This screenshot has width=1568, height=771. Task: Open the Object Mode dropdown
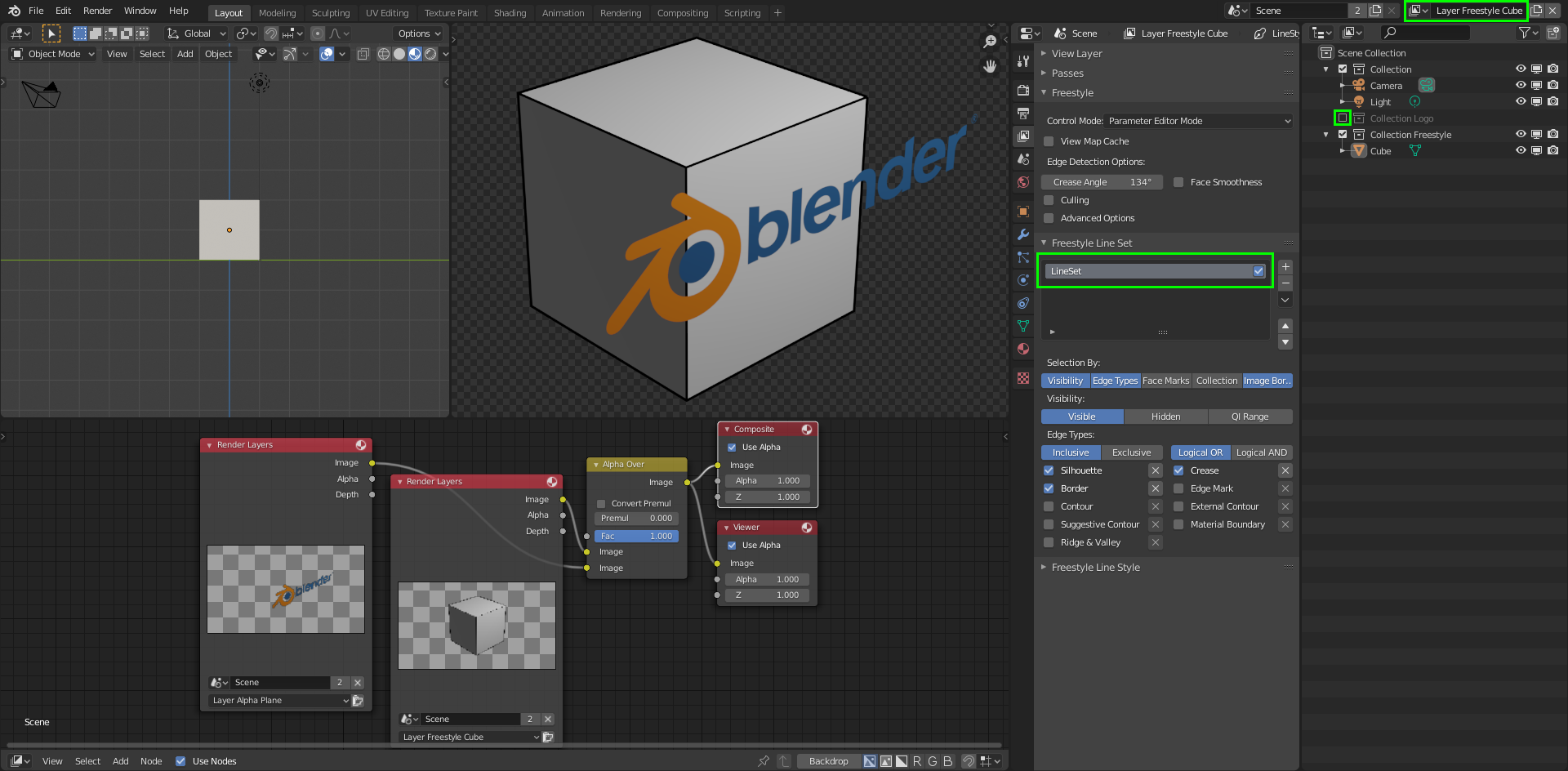coord(53,54)
